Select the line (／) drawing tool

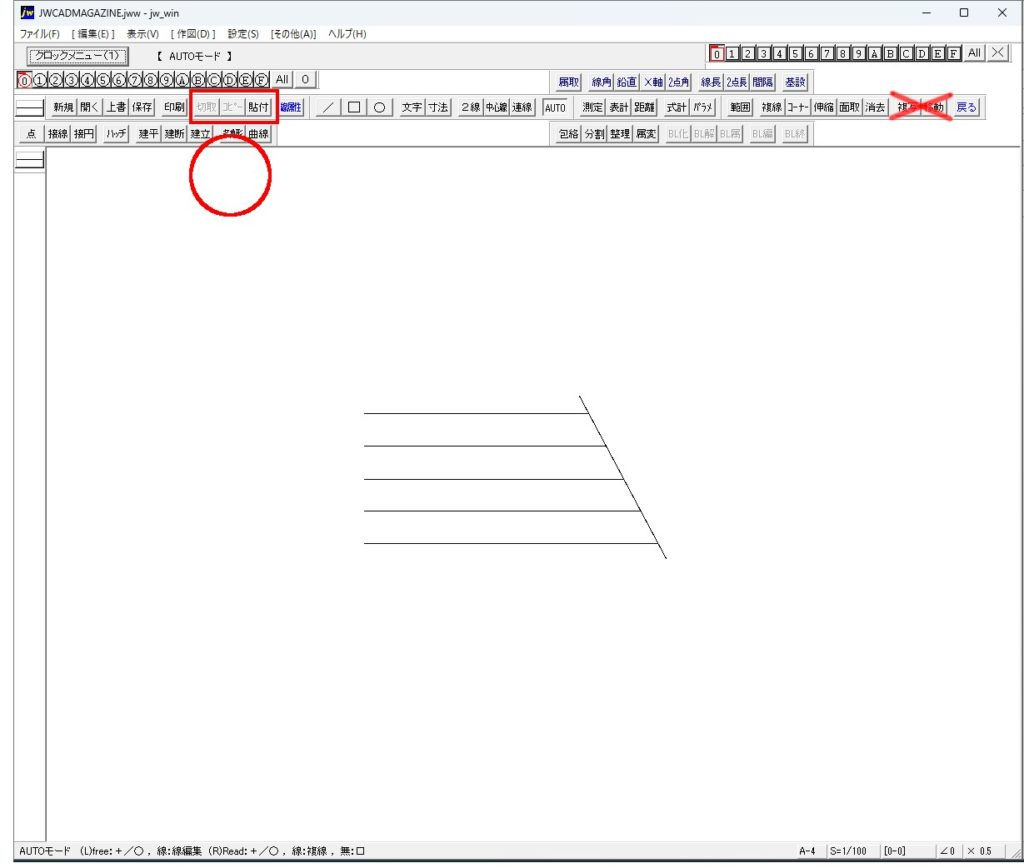329,108
